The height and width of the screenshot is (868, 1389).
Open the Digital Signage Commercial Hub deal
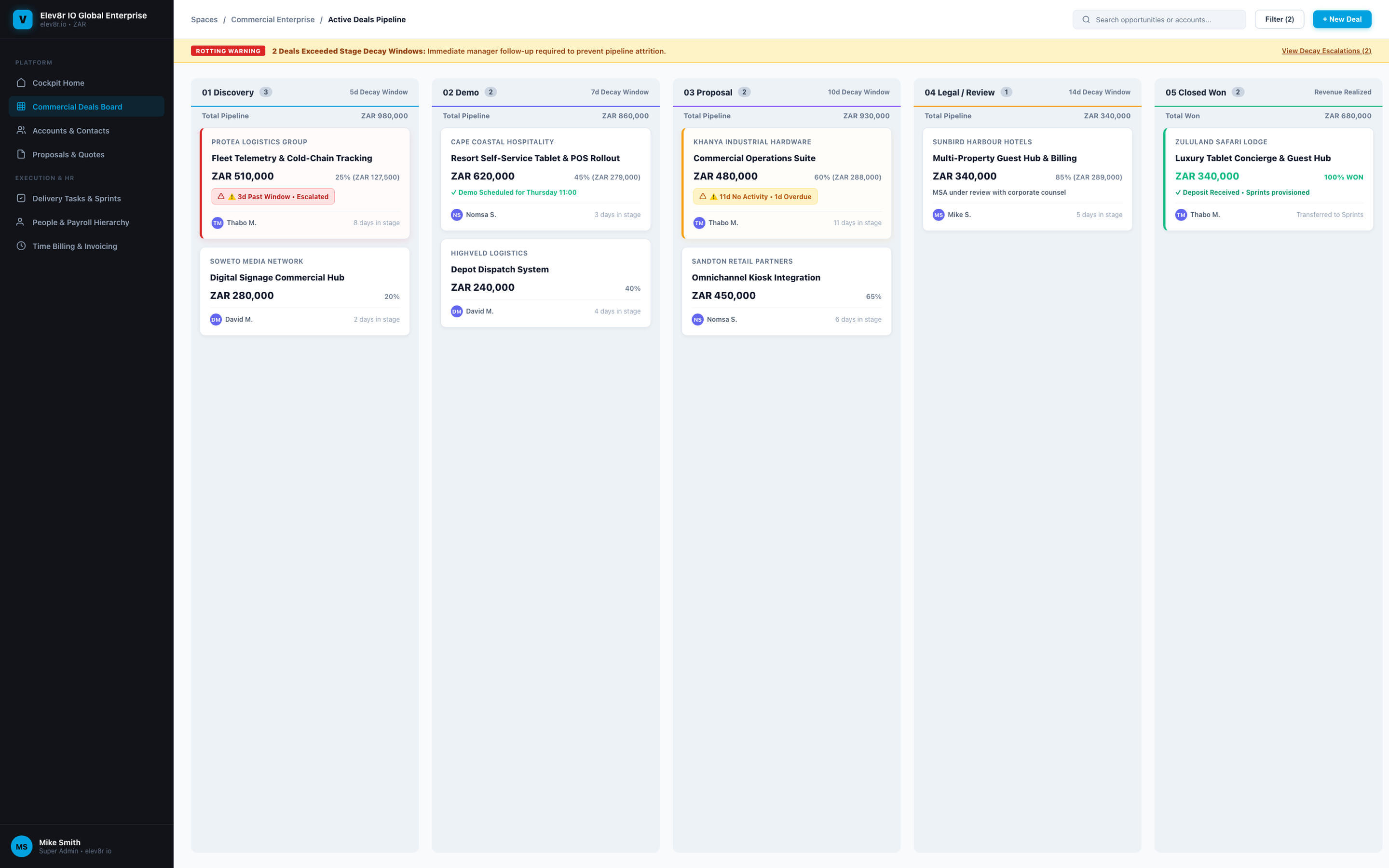click(277, 277)
